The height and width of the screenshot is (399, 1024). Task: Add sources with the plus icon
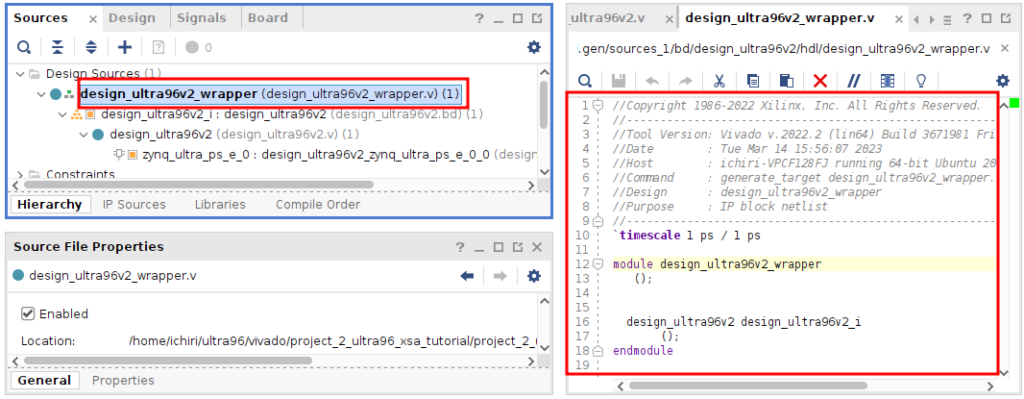coord(125,47)
